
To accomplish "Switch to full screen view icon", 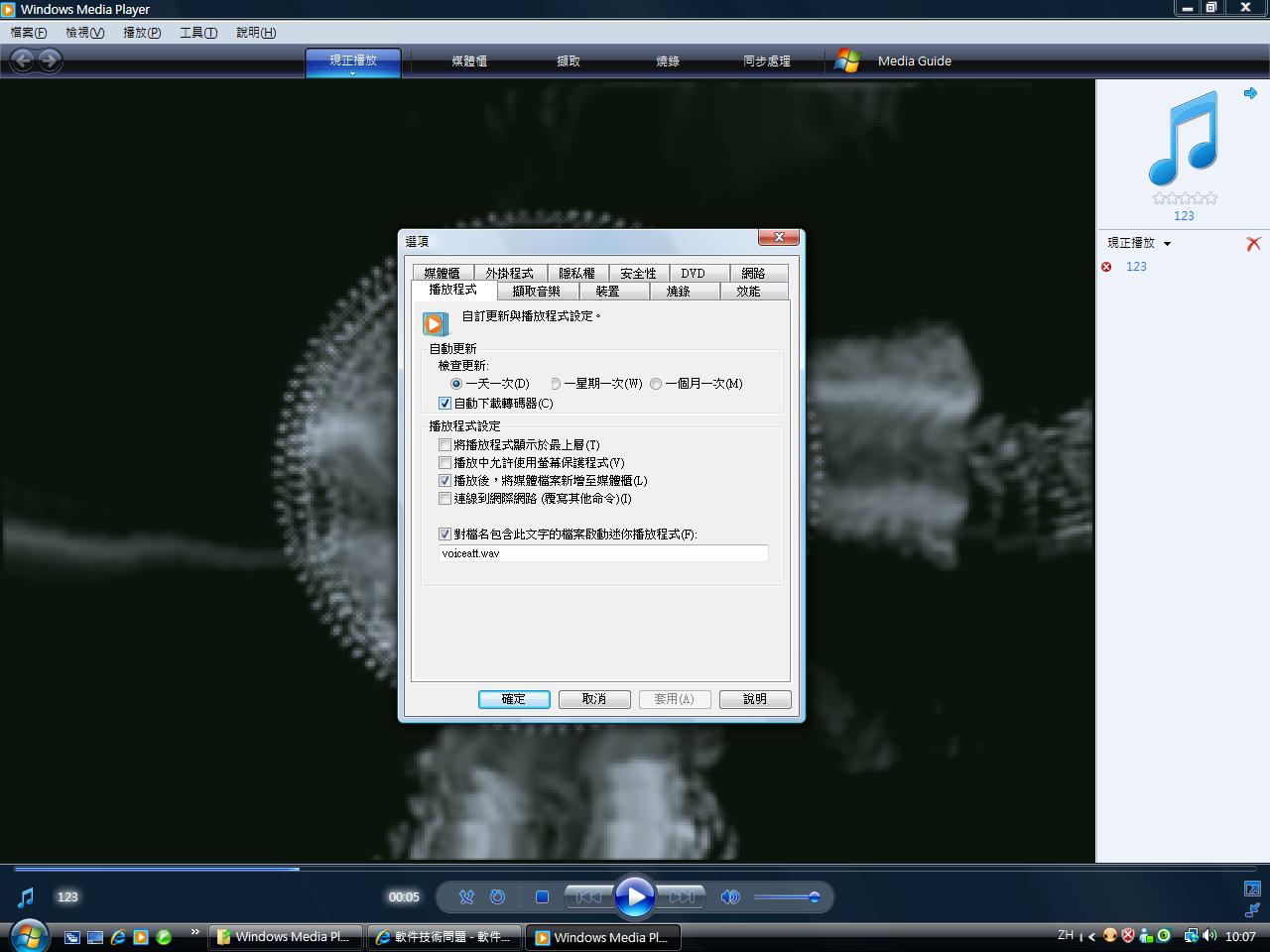I will pyautogui.click(x=1252, y=889).
